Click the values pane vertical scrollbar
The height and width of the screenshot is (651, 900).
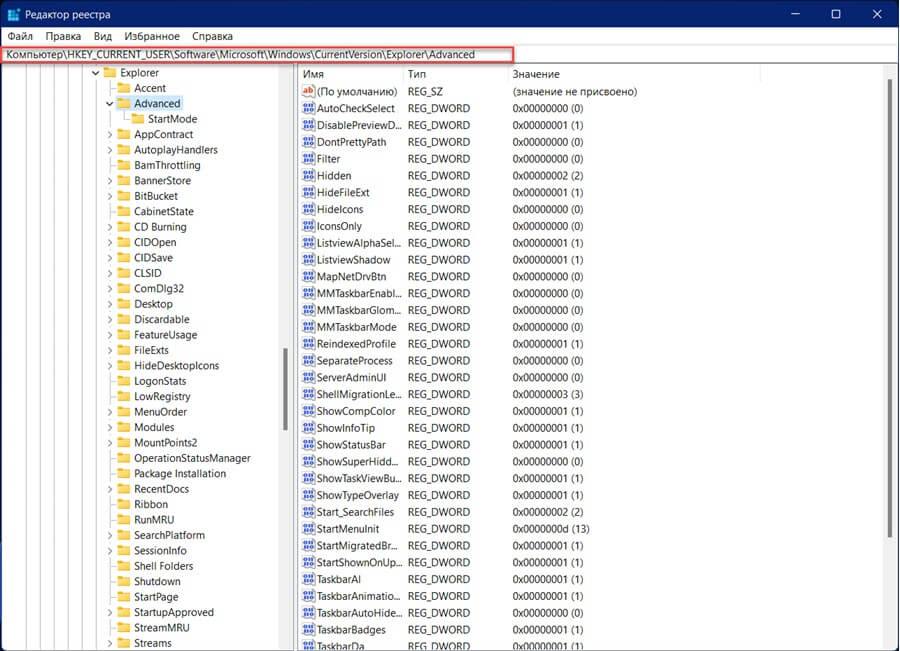(x=890, y=309)
